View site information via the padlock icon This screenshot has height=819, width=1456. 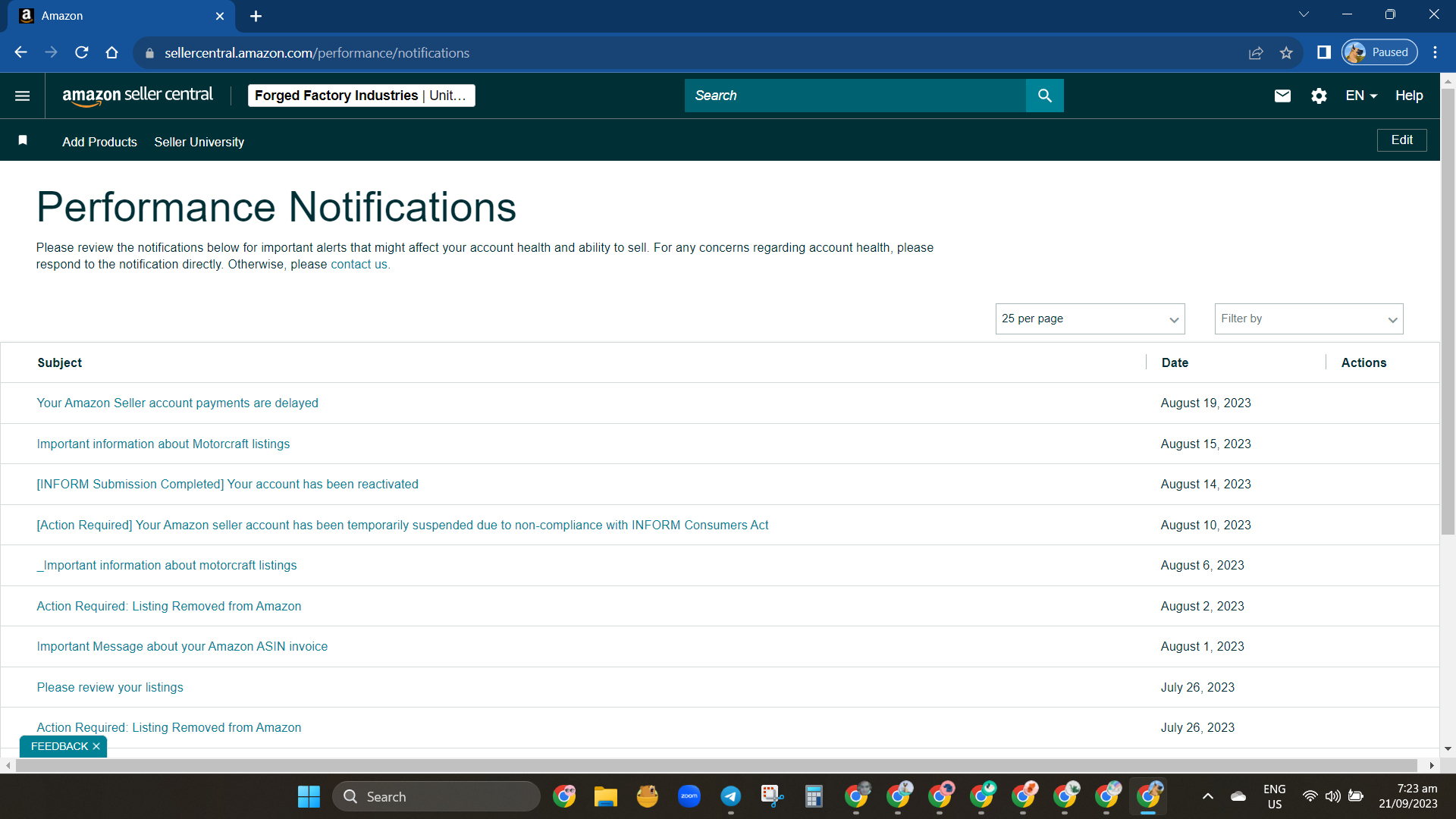click(149, 53)
